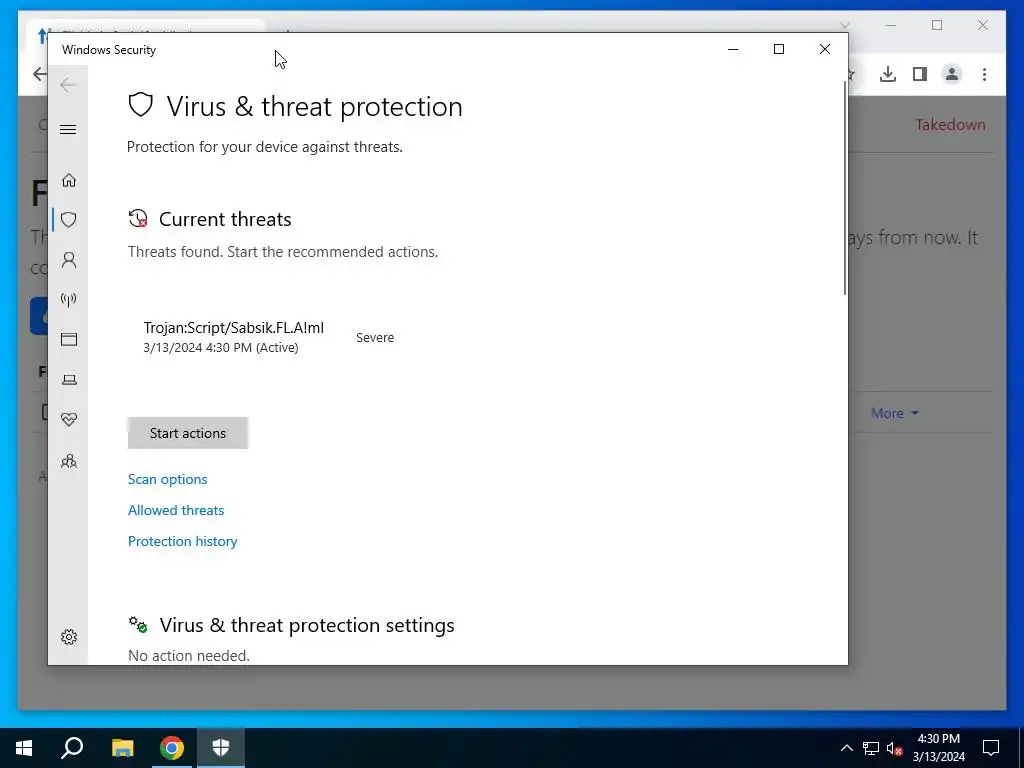Open Chrome three-dot menu

984,74
